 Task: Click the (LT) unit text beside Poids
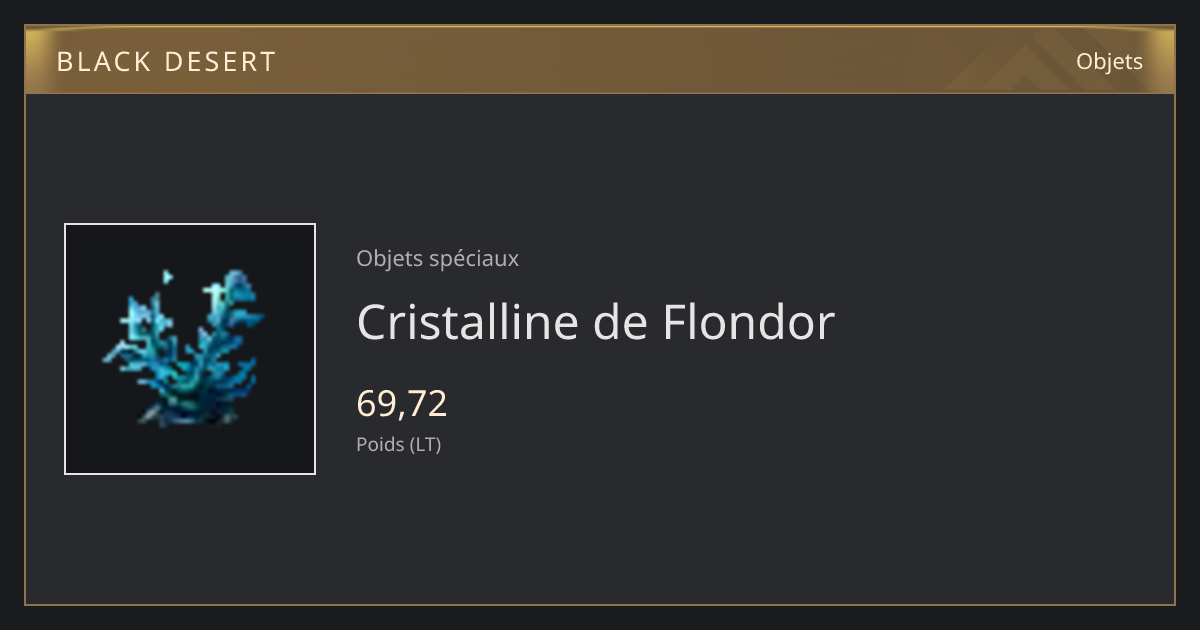click(425, 444)
